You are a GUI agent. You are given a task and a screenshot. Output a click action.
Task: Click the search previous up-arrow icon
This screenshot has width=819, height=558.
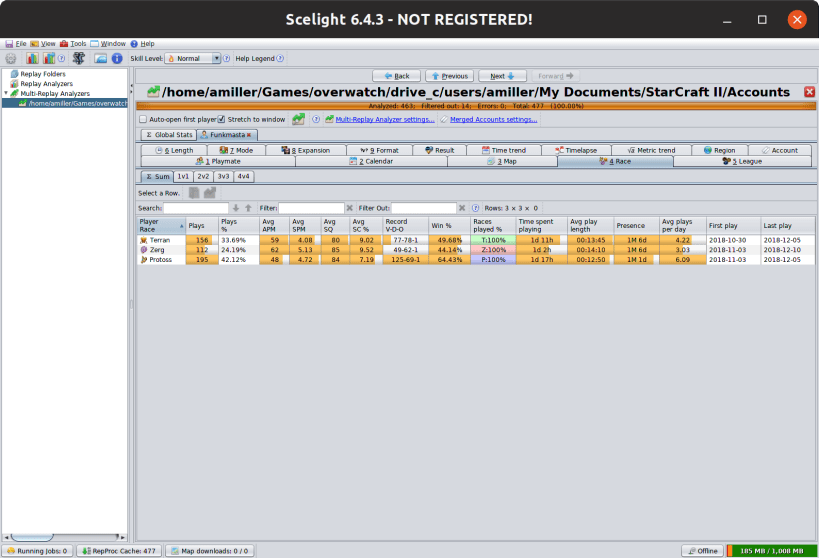pyautogui.click(x=249, y=208)
